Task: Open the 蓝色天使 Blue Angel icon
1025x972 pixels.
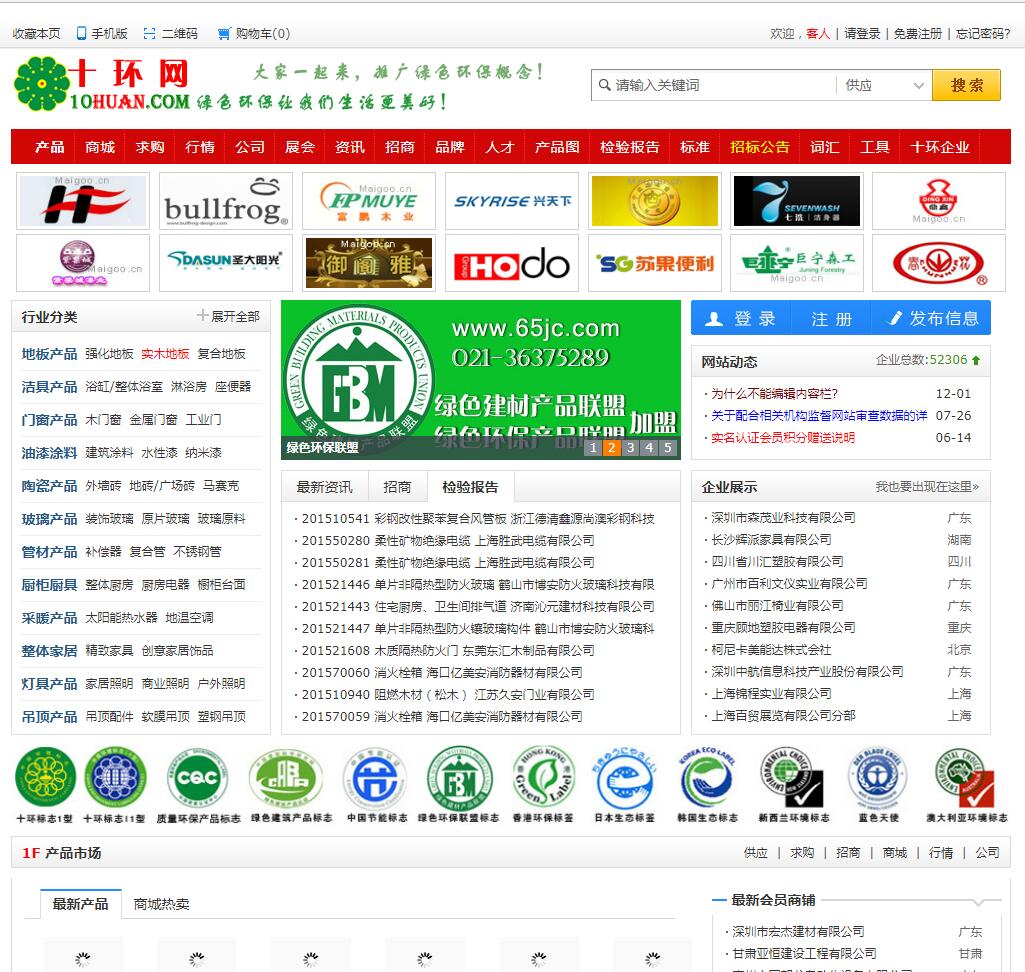Action: tap(879, 785)
